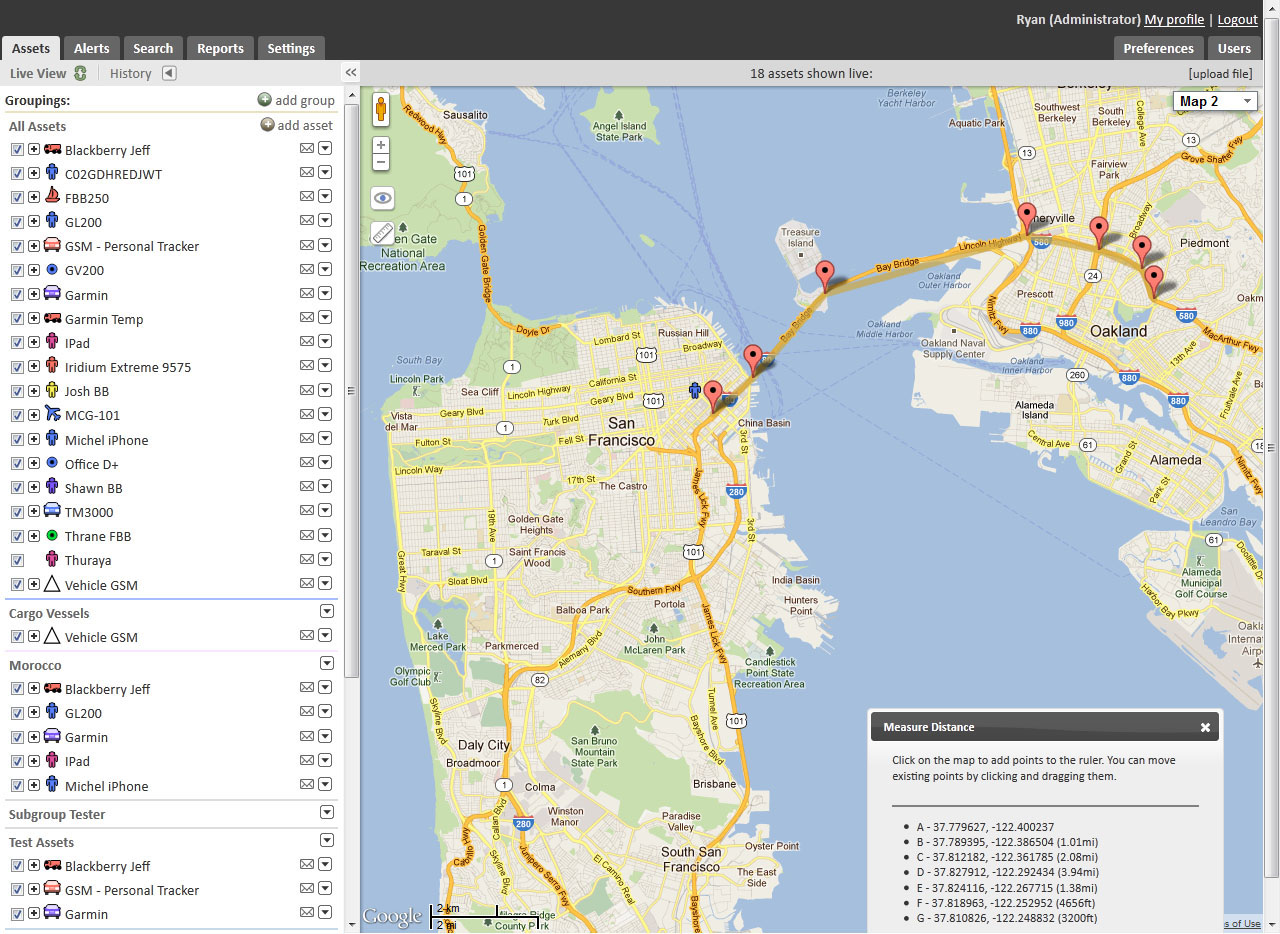Expand the plus box next to Garmin Temp
Image resolution: width=1280 pixels, height=934 pixels.
click(x=34, y=318)
